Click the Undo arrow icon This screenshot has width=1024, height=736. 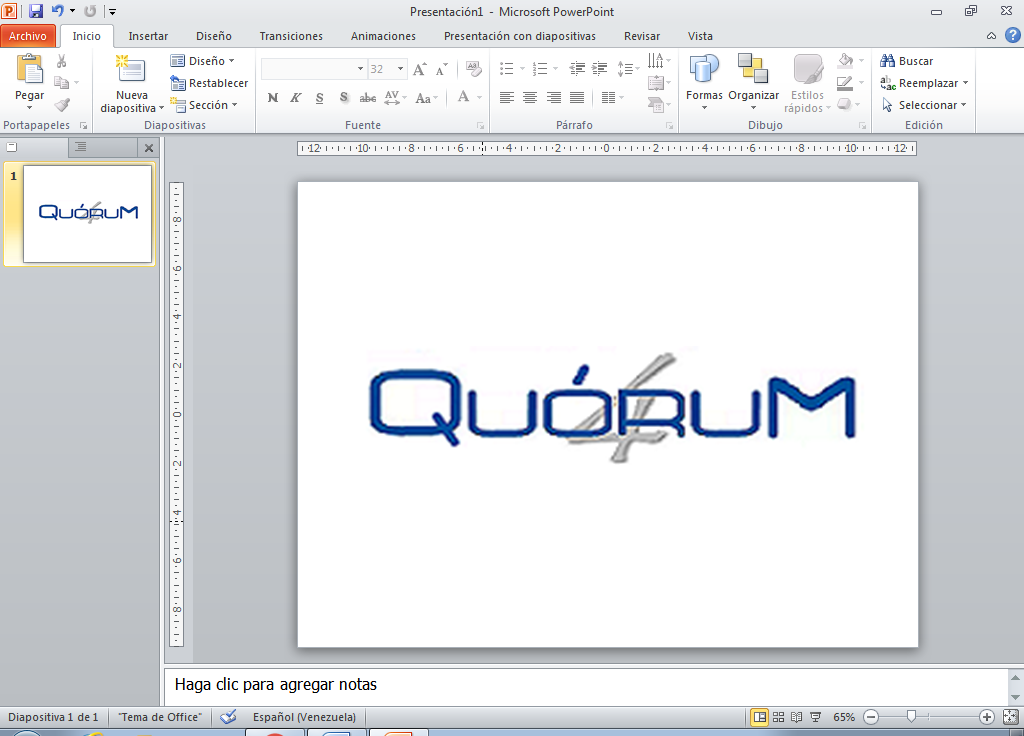coord(57,11)
